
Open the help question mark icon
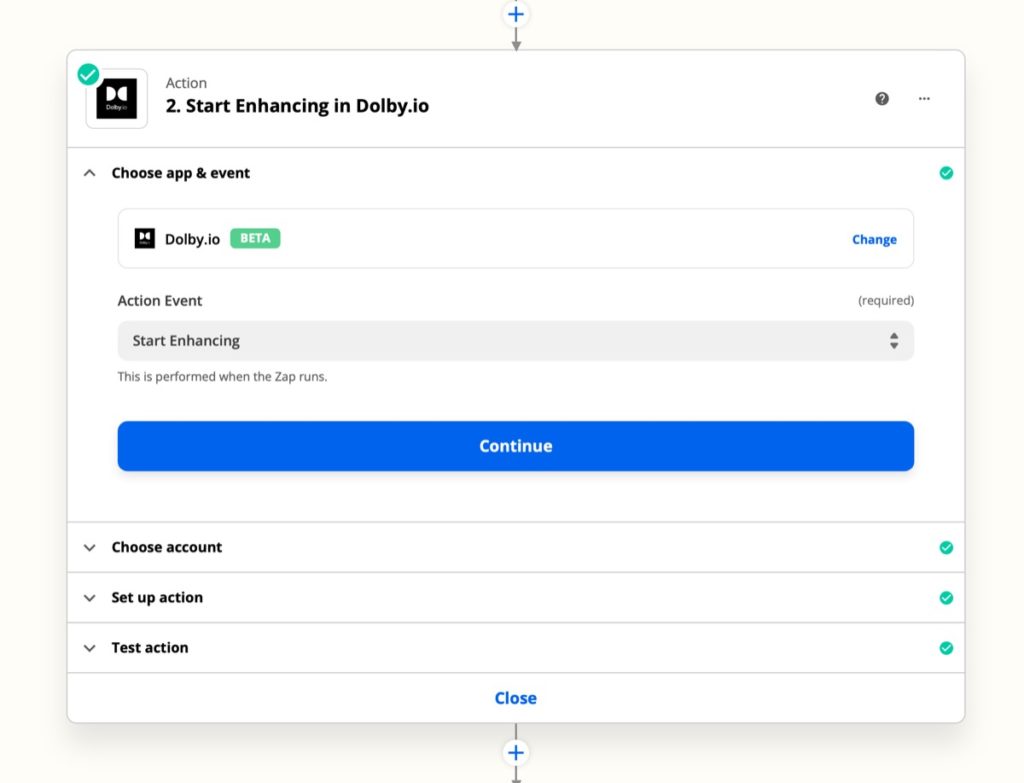click(x=882, y=99)
